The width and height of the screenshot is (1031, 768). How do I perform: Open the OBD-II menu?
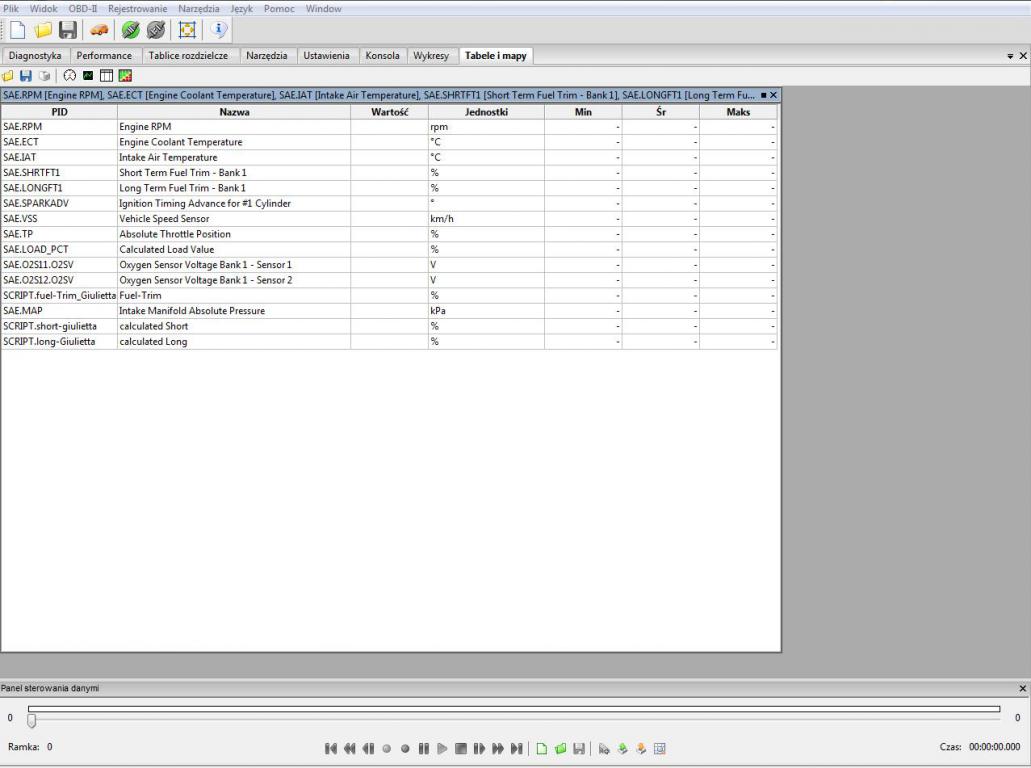83,9
